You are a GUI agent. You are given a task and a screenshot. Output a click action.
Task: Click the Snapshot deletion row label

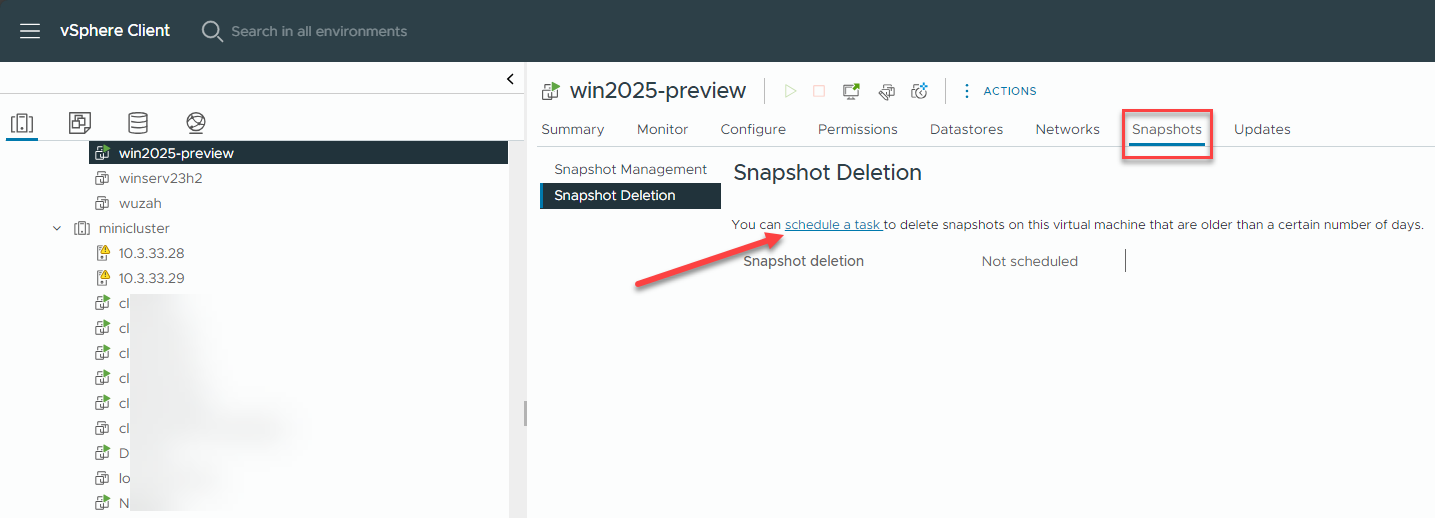pos(804,261)
